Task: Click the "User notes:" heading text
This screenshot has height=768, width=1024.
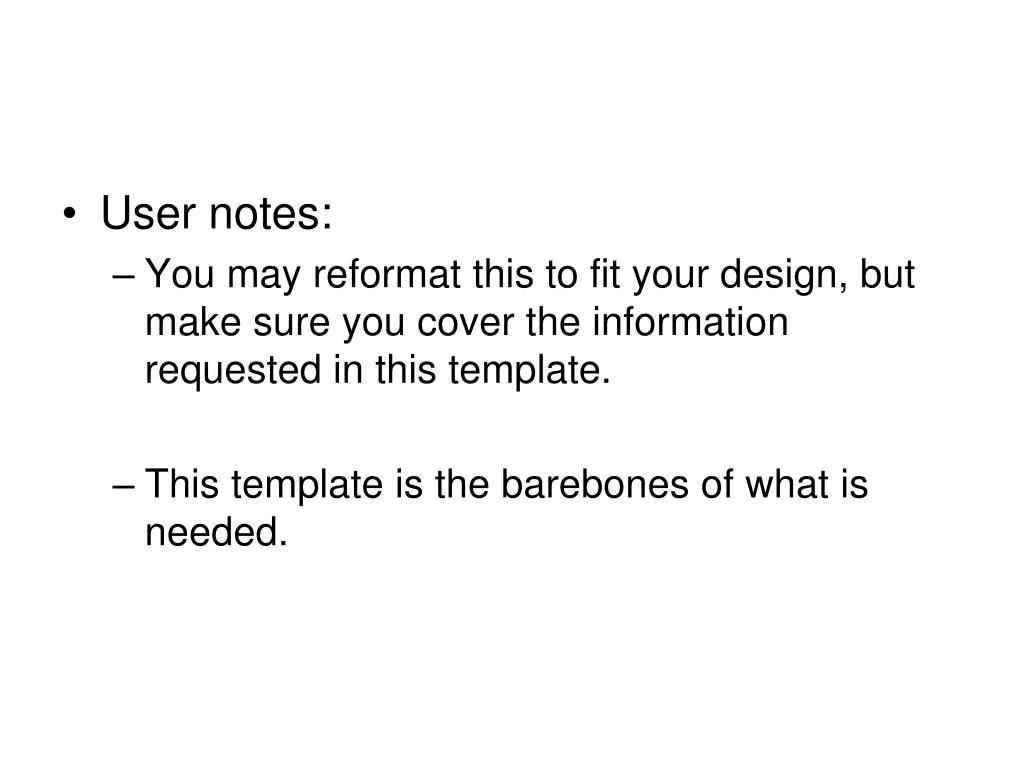Action: point(217,213)
